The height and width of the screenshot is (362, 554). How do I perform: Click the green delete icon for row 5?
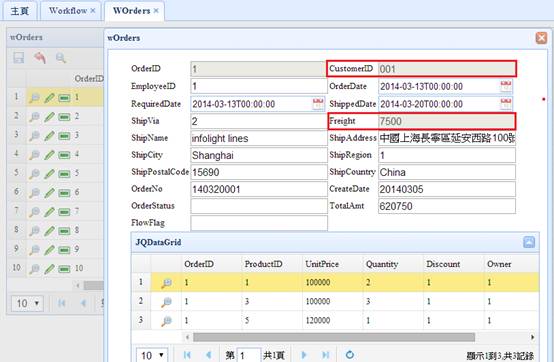tap(64, 174)
